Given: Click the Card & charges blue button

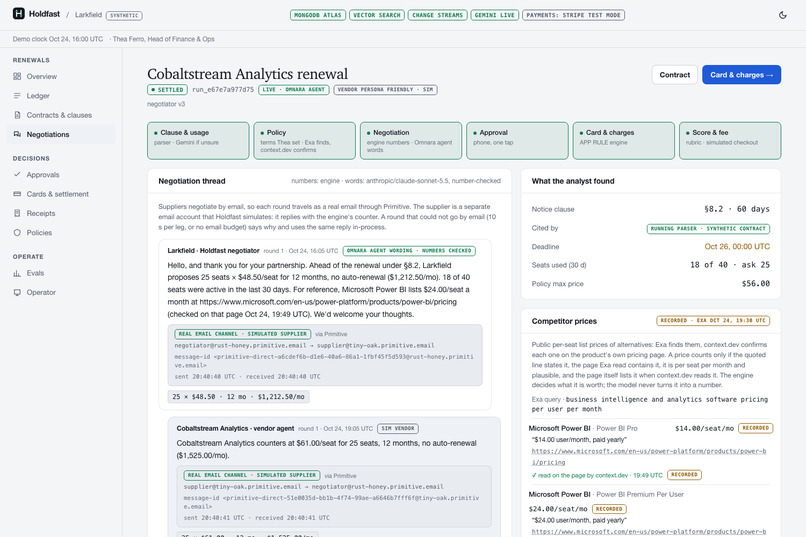Looking at the screenshot, I should pos(741,75).
